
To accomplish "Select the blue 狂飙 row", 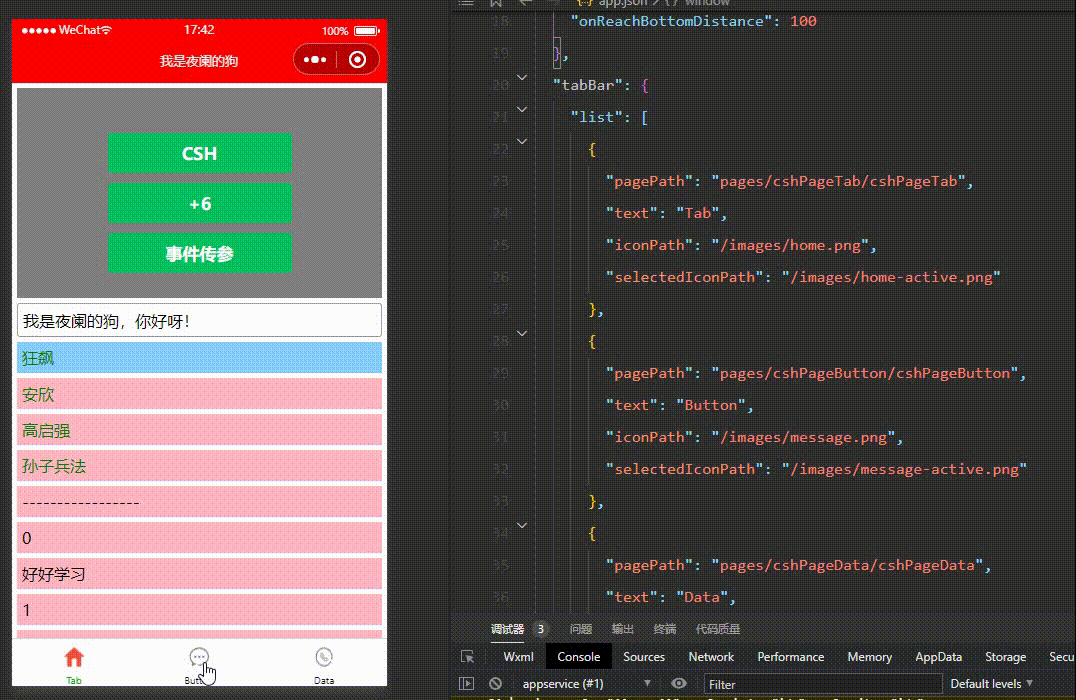I will (199, 358).
